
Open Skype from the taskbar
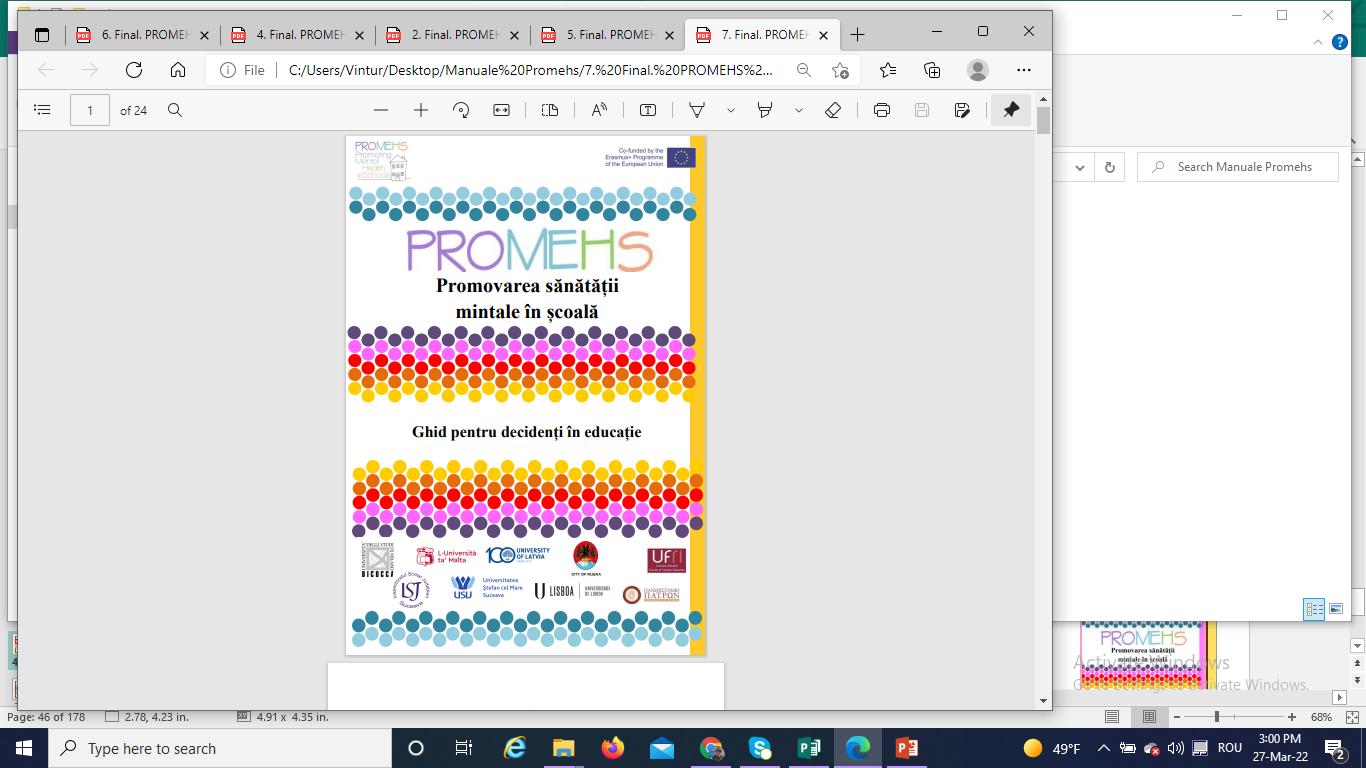(760, 748)
